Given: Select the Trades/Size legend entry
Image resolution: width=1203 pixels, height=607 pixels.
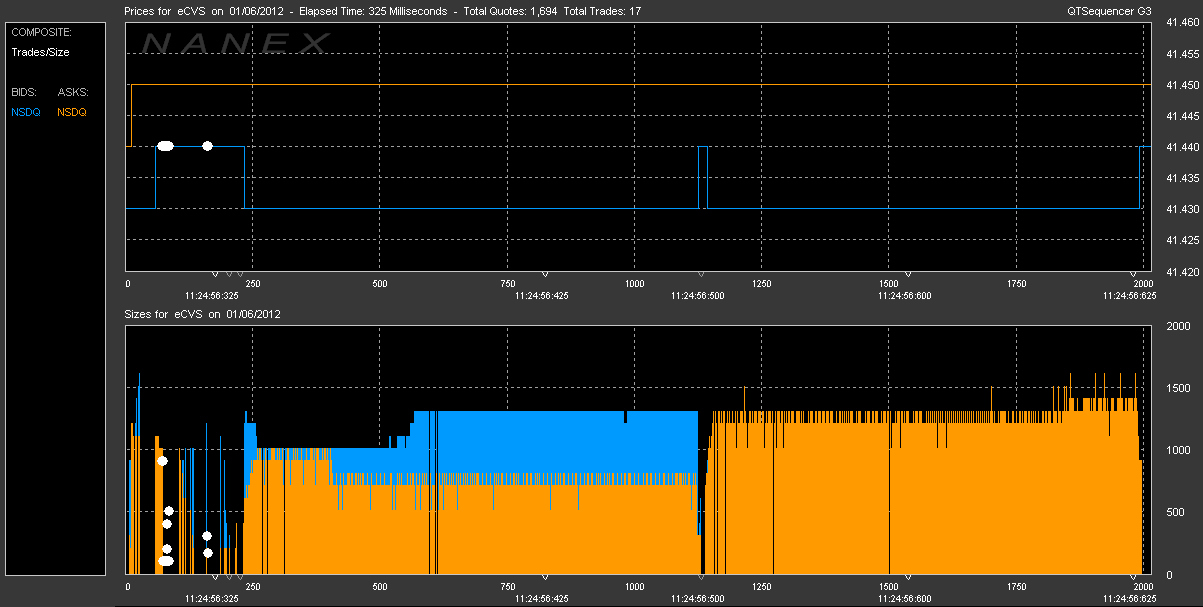Looking at the screenshot, I should coord(41,52).
